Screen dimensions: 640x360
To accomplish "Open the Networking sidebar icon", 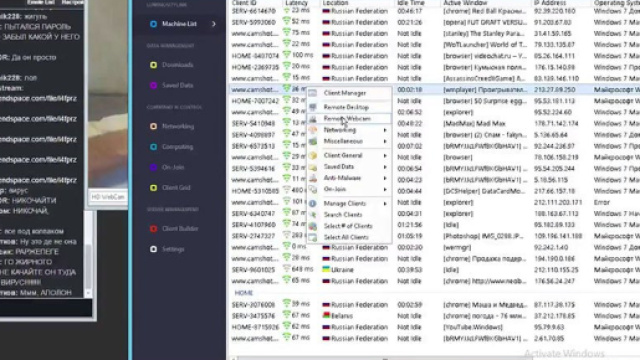I will [153, 126].
